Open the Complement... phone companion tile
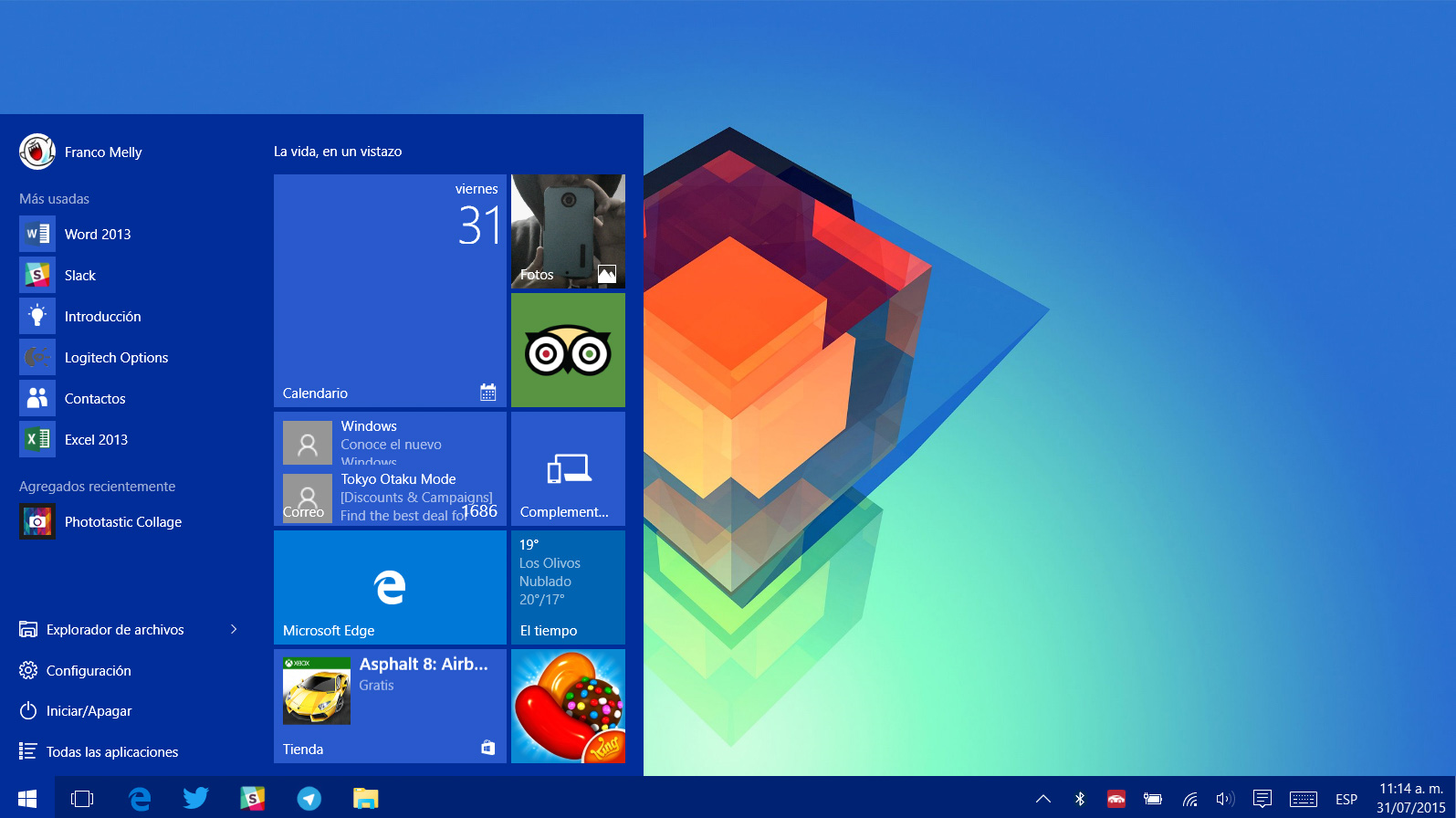 coord(568,468)
